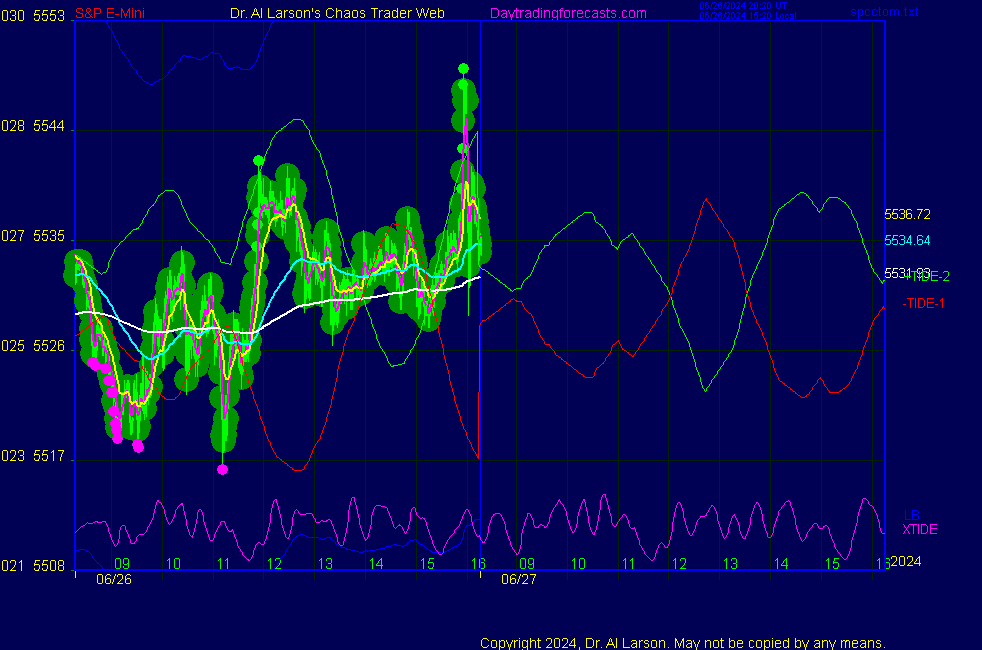Click the 2024 year label on time axis
Image resolution: width=982 pixels, height=650 pixels.
click(906, 562)
